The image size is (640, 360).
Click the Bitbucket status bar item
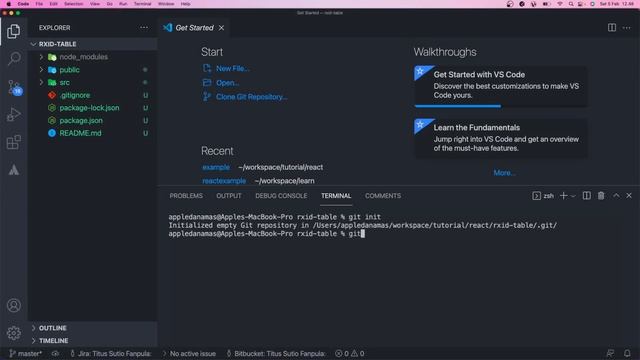pyautogui.click(x=276, y=353)
